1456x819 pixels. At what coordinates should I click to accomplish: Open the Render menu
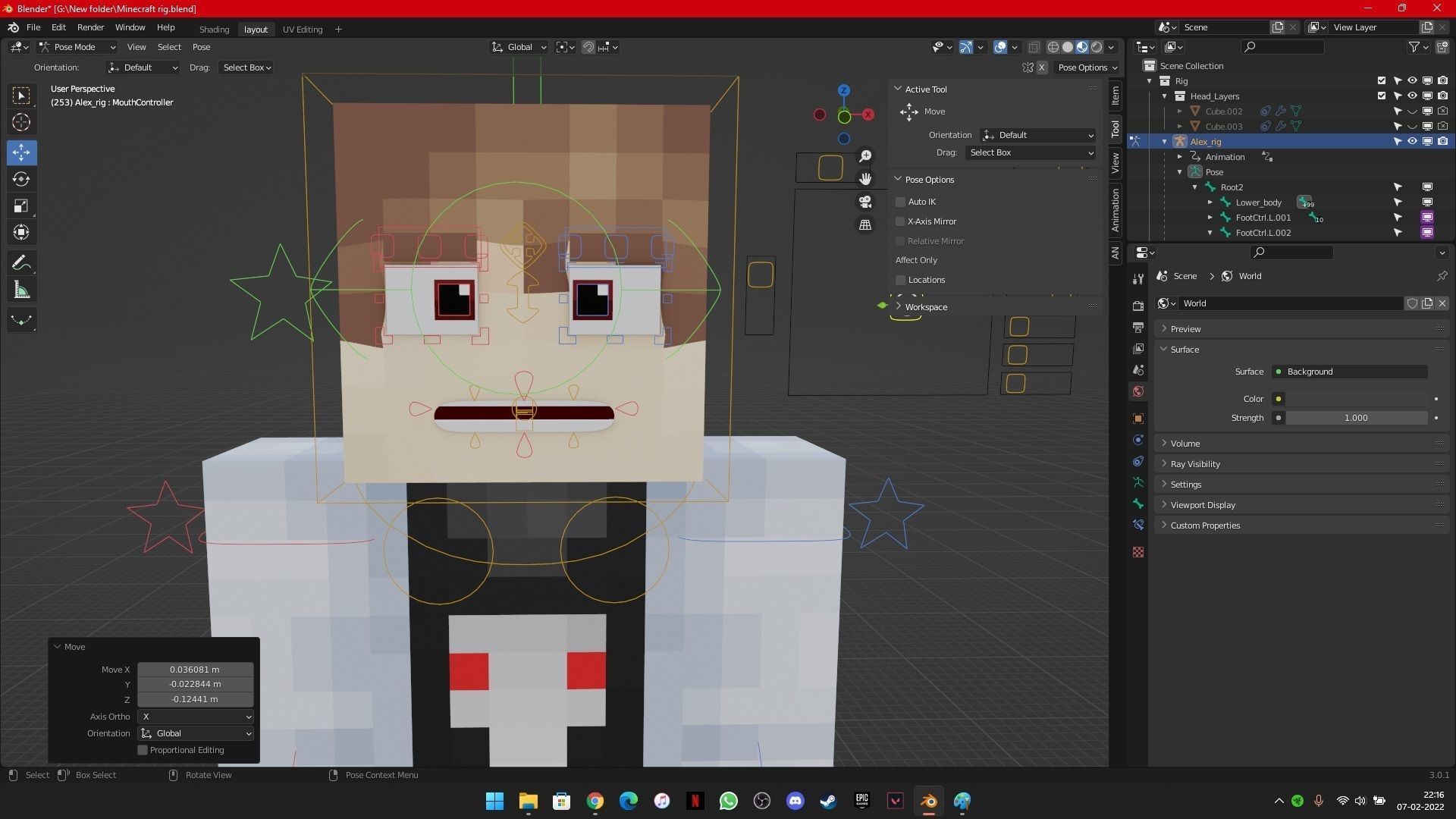pos(90,27)
